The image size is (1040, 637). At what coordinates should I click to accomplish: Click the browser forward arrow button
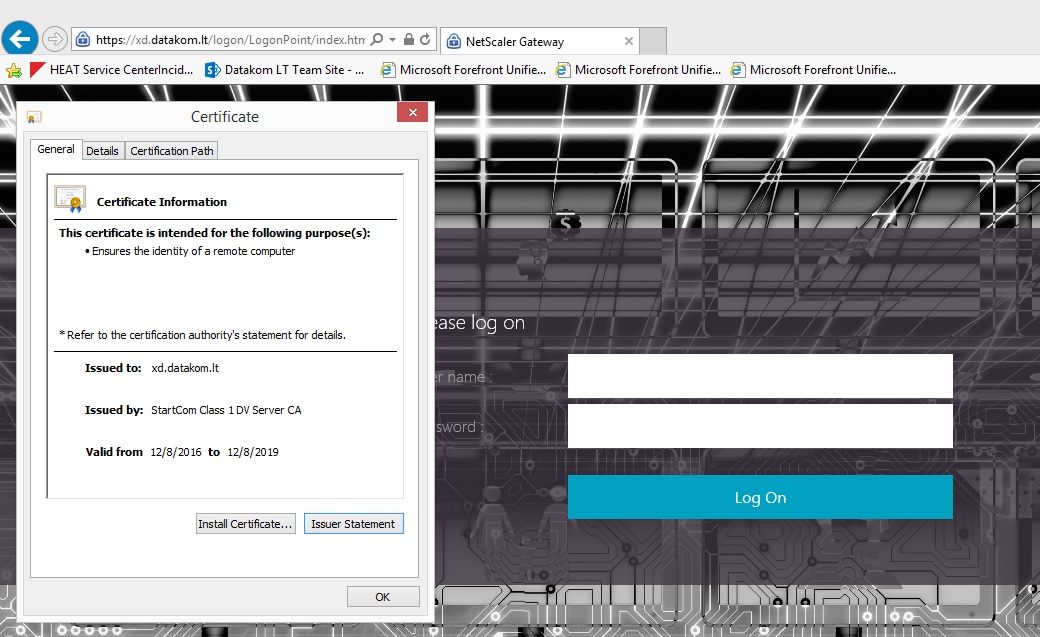coord(54,39)
